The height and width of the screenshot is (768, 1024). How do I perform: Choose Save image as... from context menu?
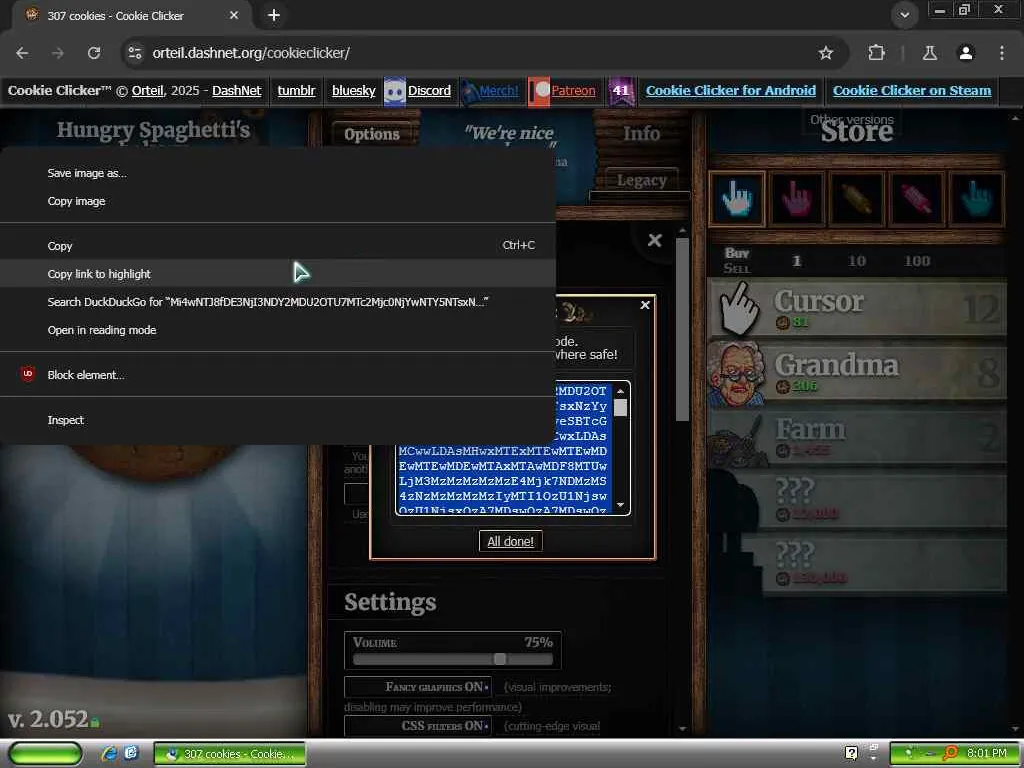[278, 173]
